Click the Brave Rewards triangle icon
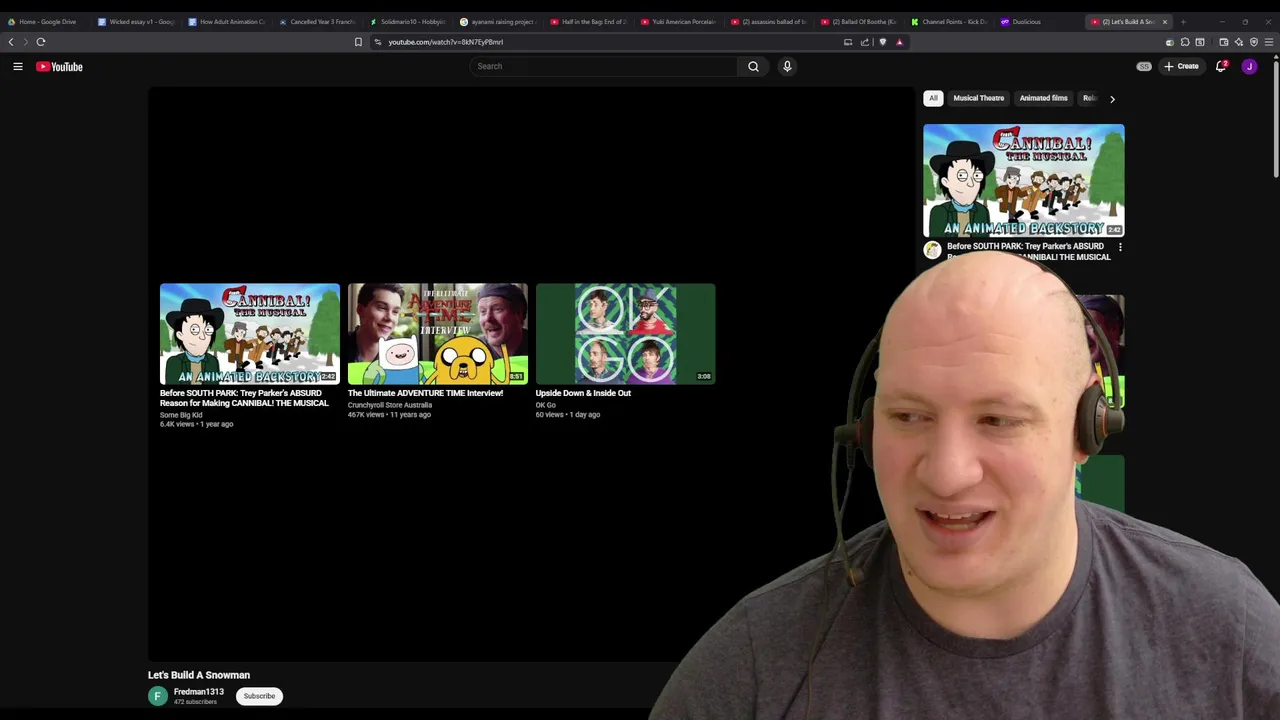 899,42
